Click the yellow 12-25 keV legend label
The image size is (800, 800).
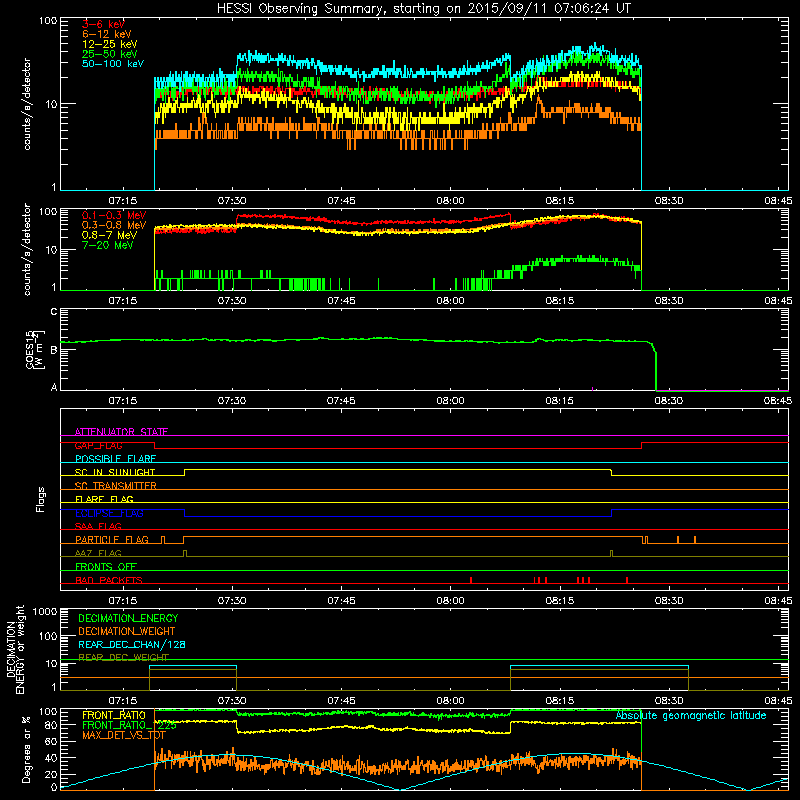coord(110,44)
